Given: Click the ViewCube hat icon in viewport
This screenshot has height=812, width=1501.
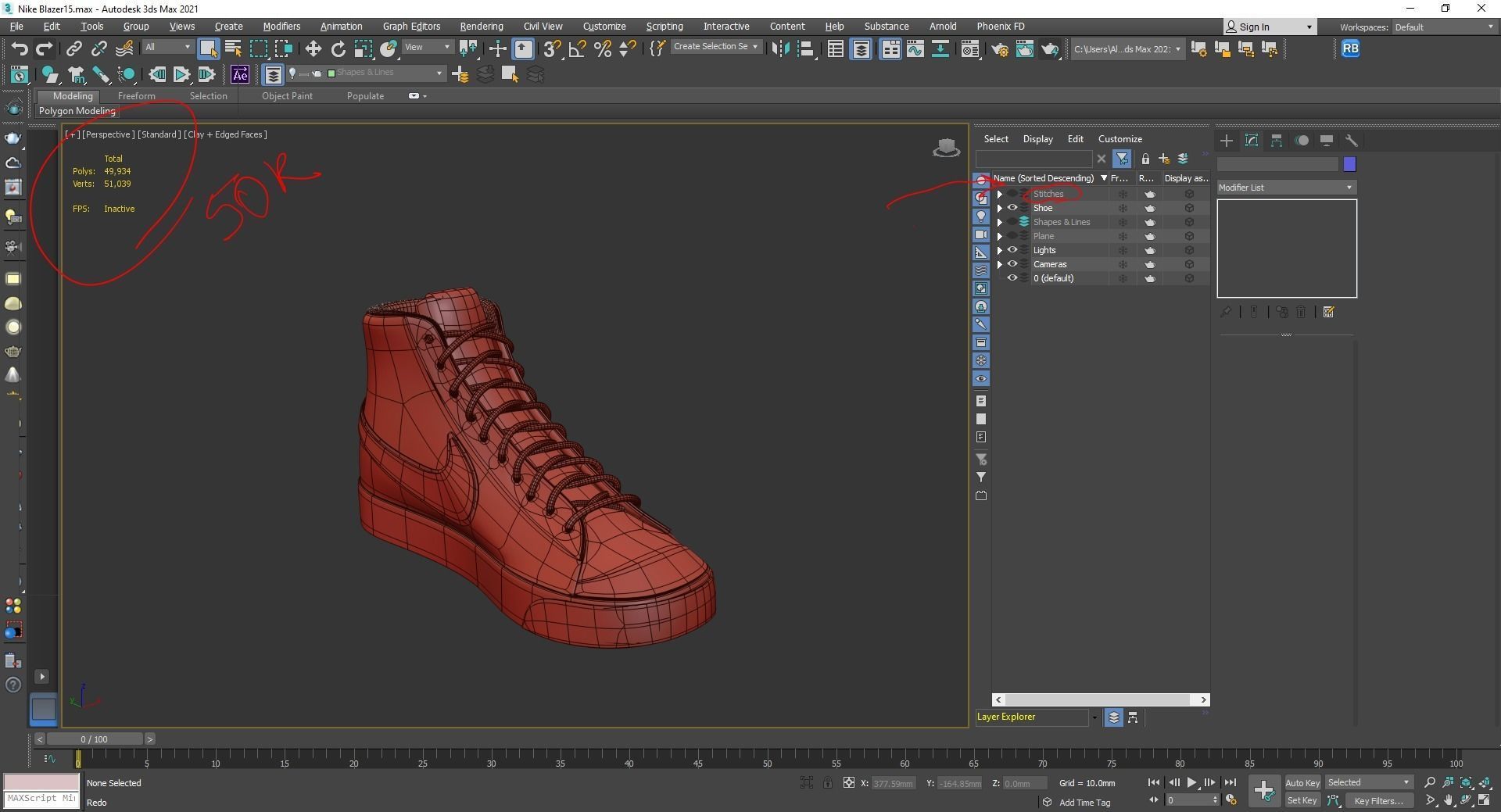Looking at the screenshot, I should [x=946, y=148].
